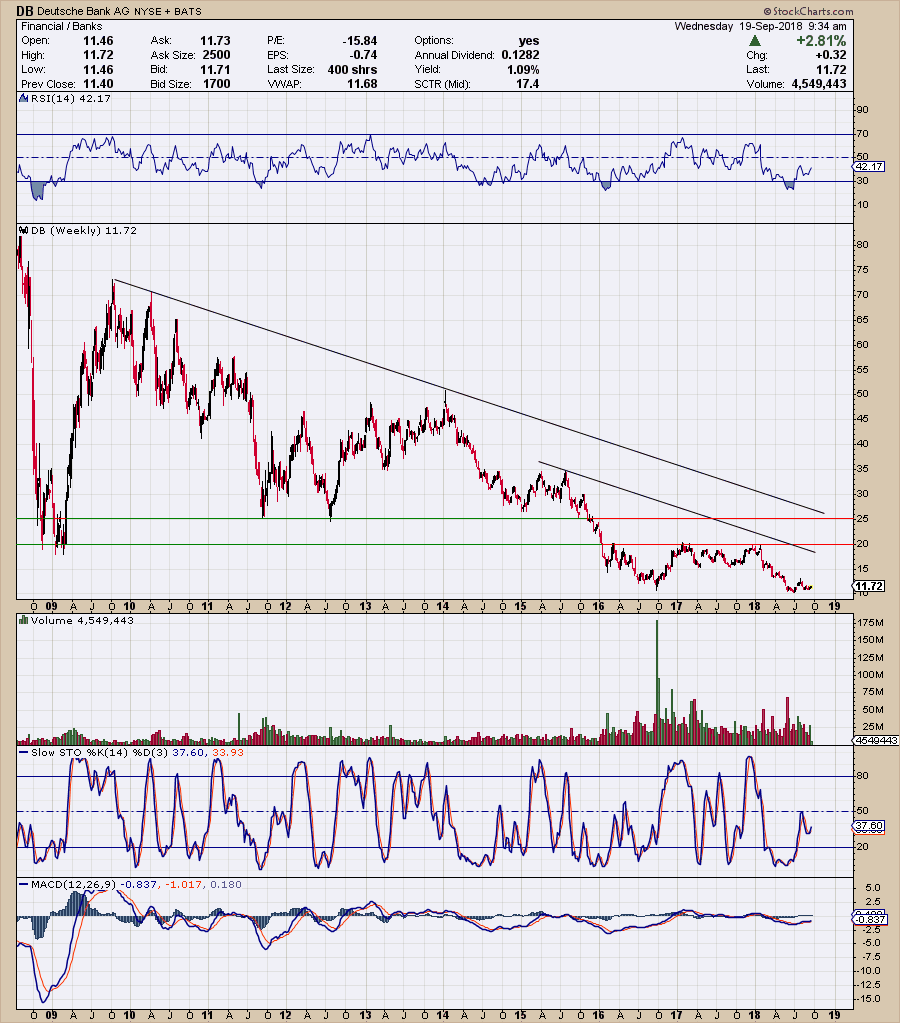Click the Deutsche Bank AG company name
The image size is (900, 1023).
pos(84,12)
